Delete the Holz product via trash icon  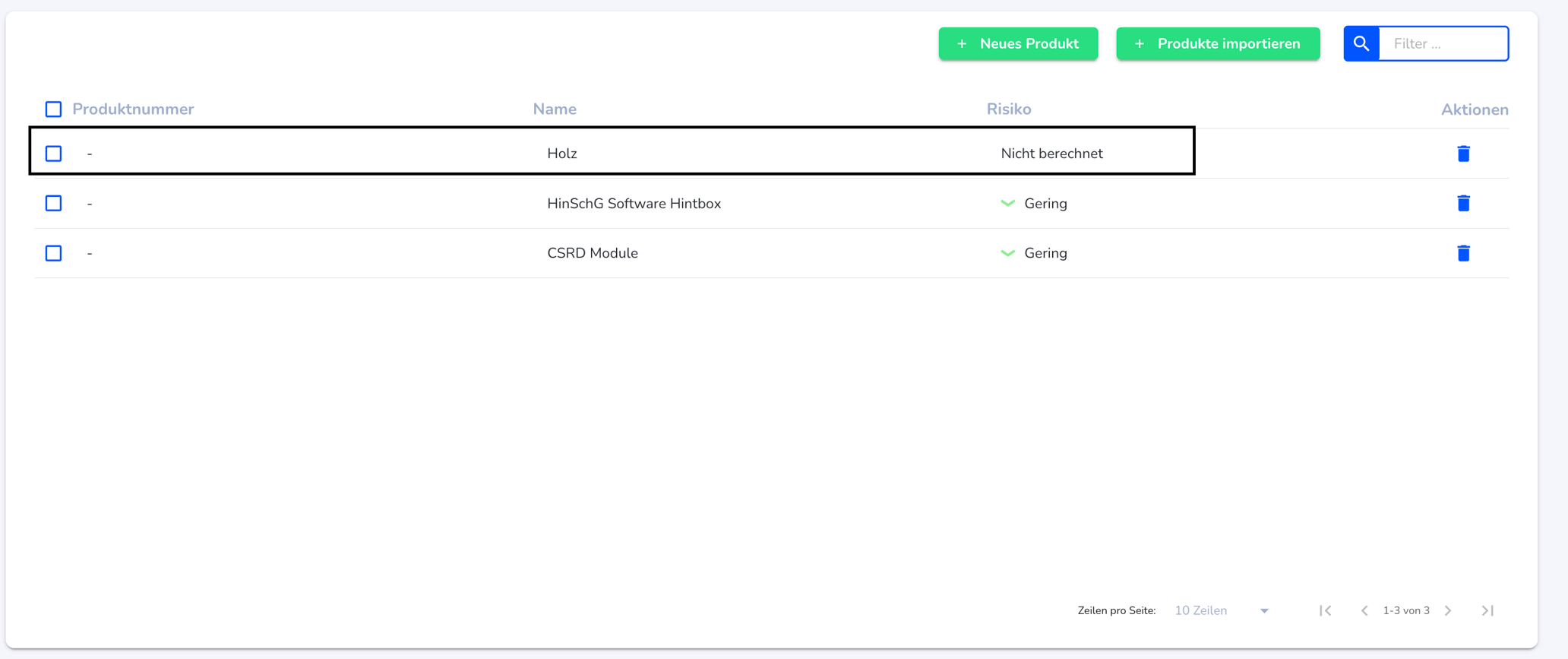(x=1463, y=154)
